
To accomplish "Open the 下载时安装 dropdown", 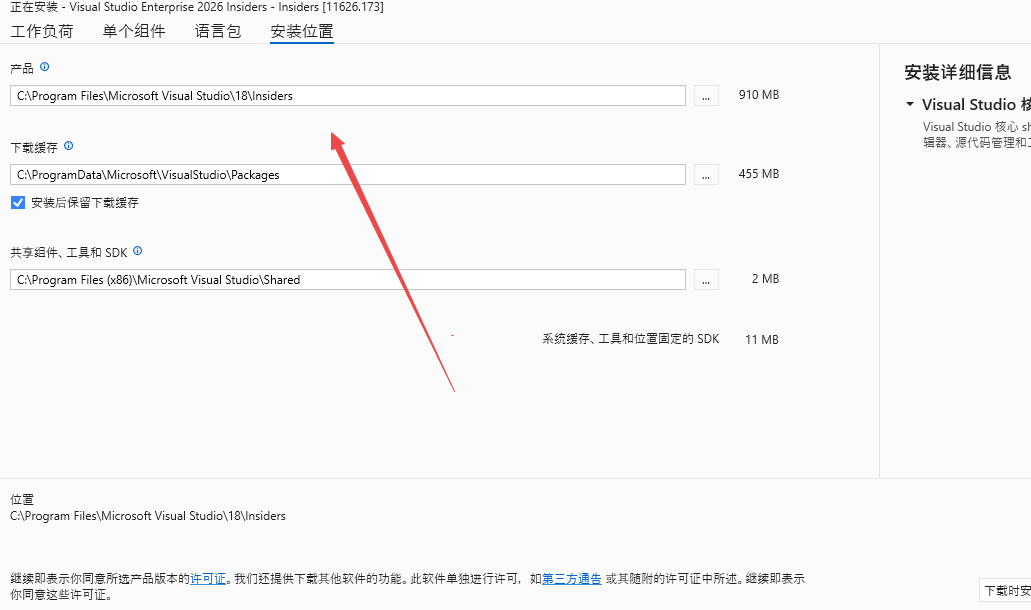I will point(1005,590).
